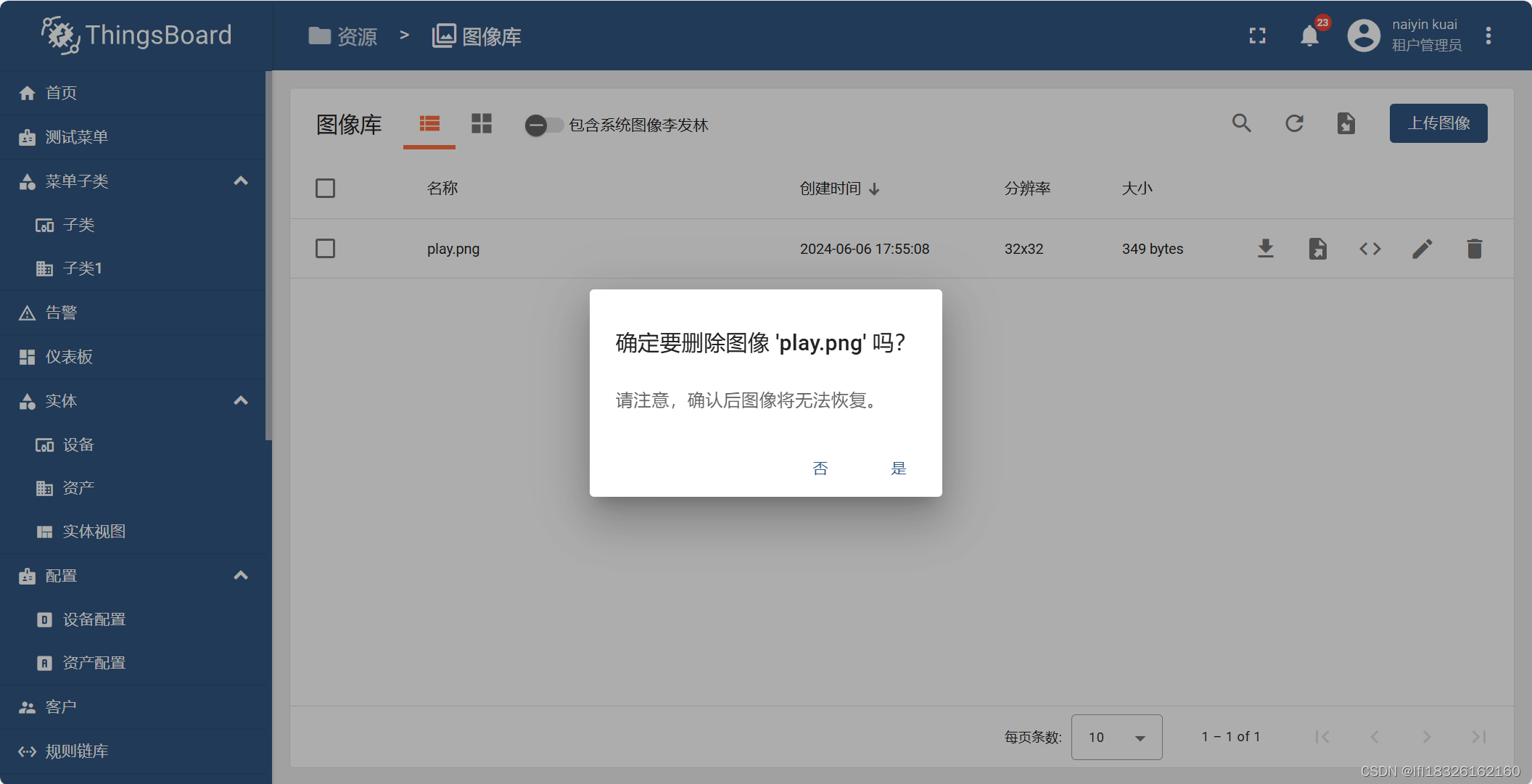The image size is (1532, 784).
Task: Click the embed code icon for play.png
Action: [1370, 249]
